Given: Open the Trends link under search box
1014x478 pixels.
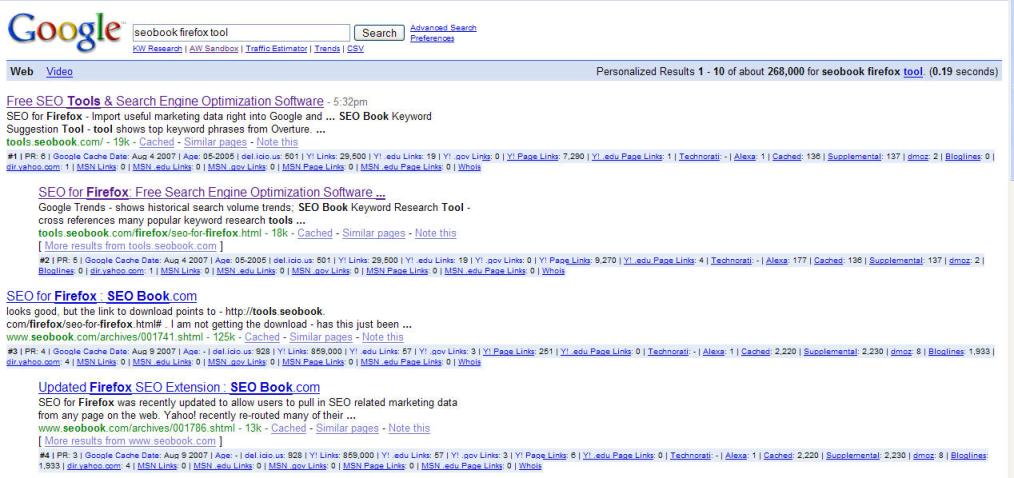Looking at the screenshot, I should 327,49.
